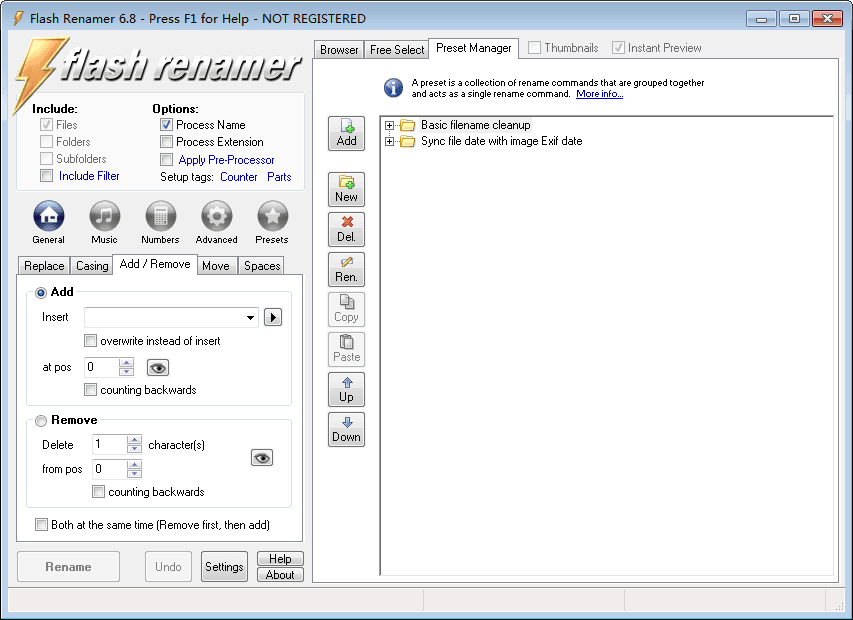Create a New preset folder
The height and width of the screenshot is (620, 853).
[x=346, y=189]
